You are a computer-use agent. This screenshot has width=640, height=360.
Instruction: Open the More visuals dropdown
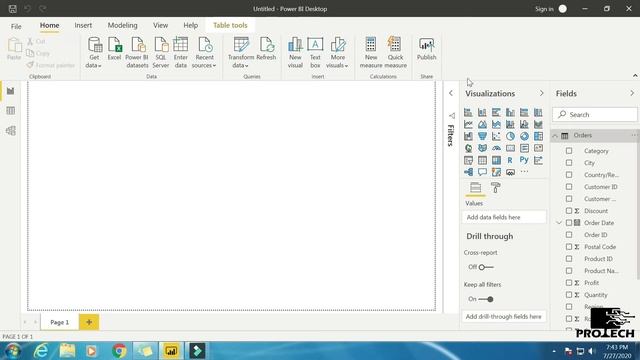(x=337, y=53)
